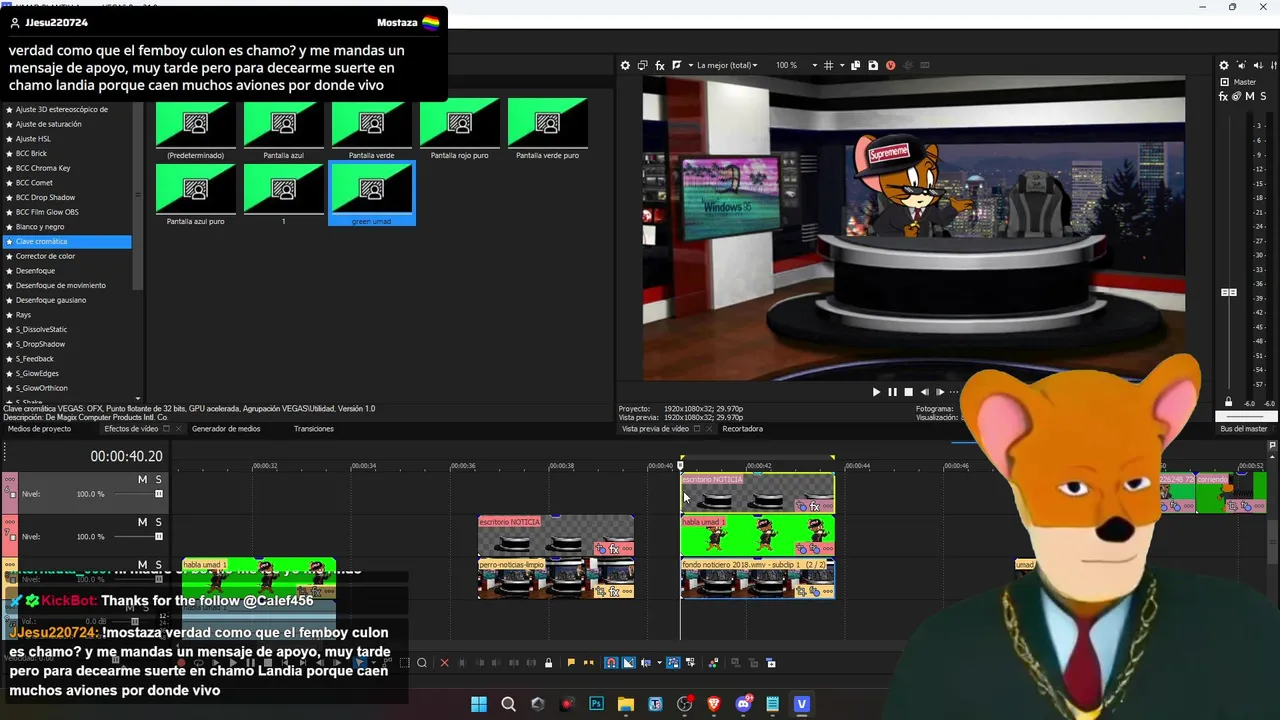
Task: Open preview quality dropdown 'La mejor (total)'
Action: pyautogui.click(x=727, y=65)
